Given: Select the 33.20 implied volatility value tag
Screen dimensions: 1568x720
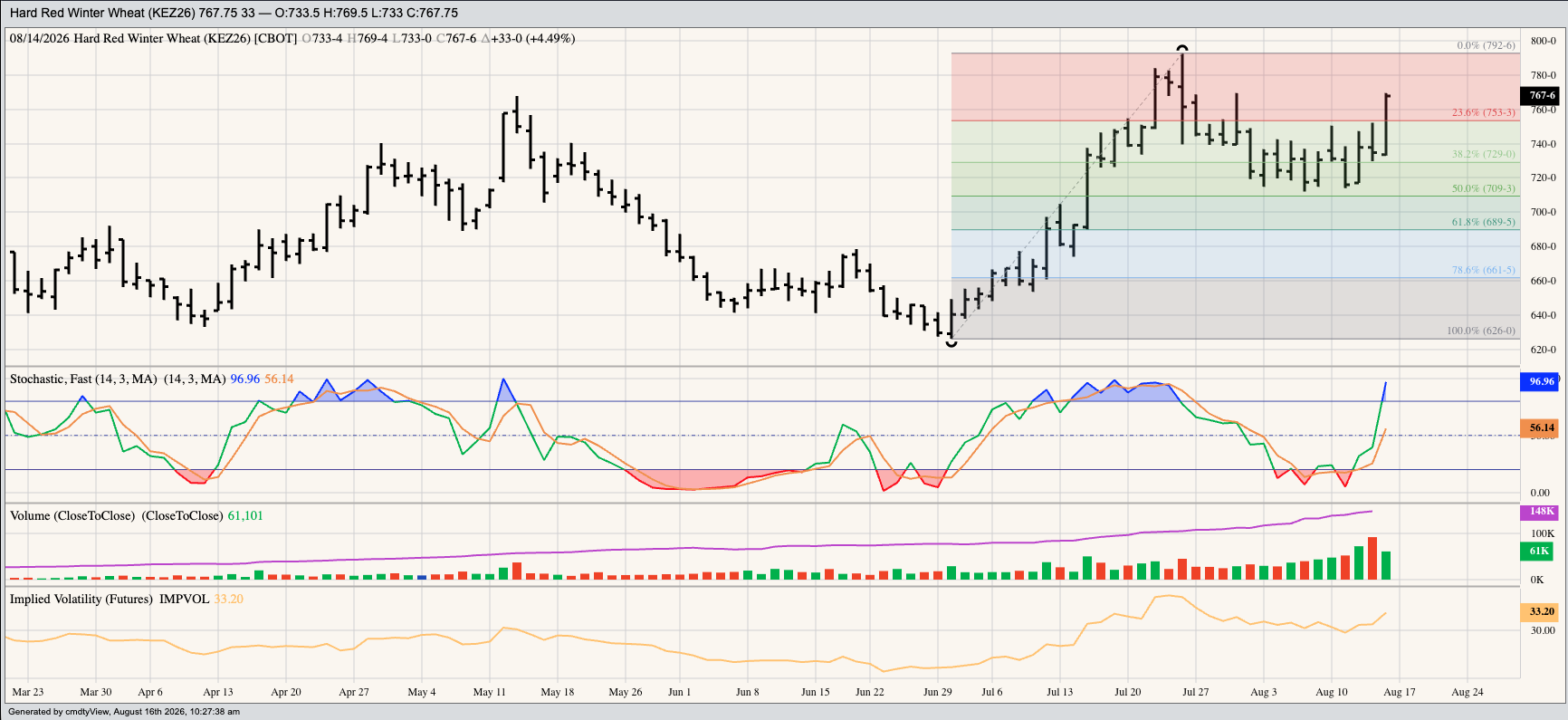Looking at the screenshot, I should coord(1539,611).
